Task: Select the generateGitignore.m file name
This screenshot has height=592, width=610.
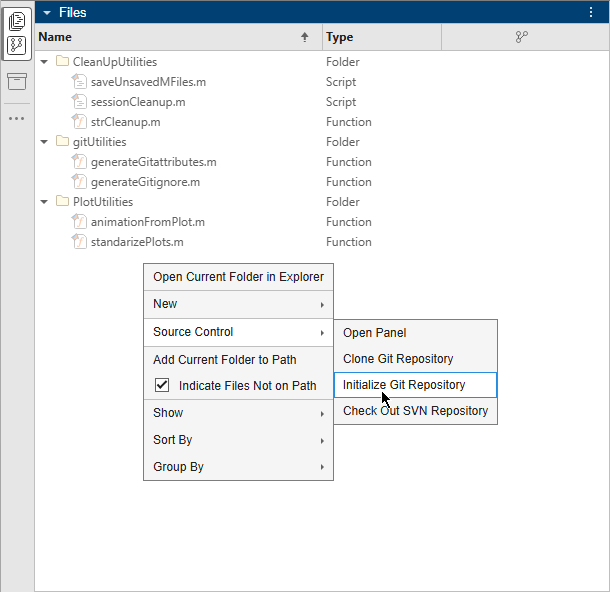Action: click(x=145, y=182)
